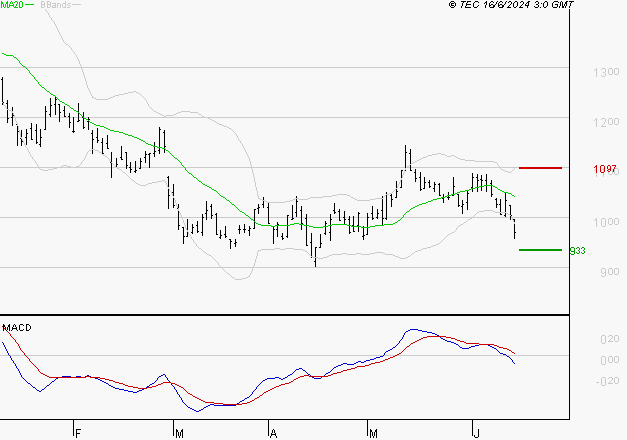Image resolution: width=627 pixels, height=440 pixels.
Task: Click the 1300 price axis label
Action: 606,72
